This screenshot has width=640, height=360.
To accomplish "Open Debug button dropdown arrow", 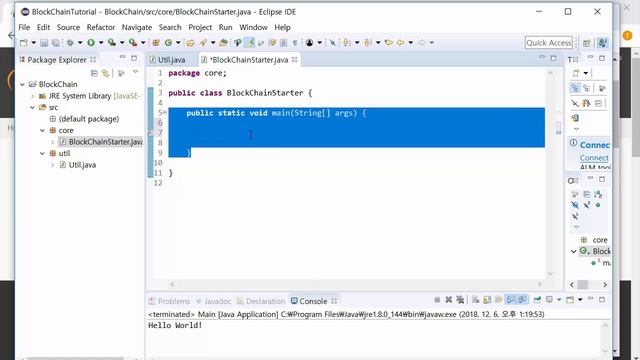I will click(80, 42).
